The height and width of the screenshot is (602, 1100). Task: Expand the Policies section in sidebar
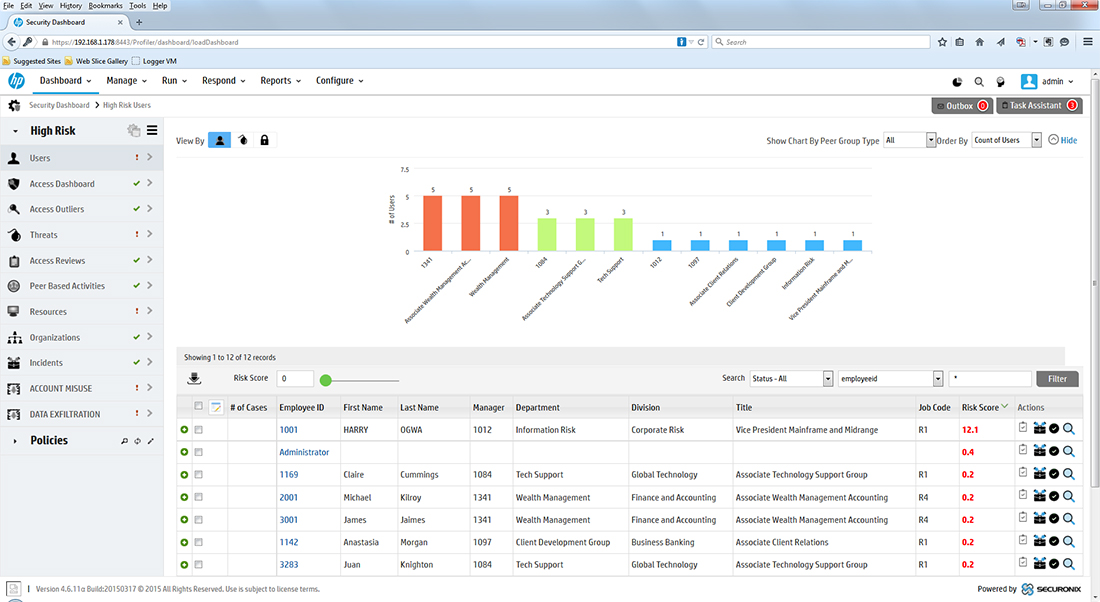tap(16, 440)
